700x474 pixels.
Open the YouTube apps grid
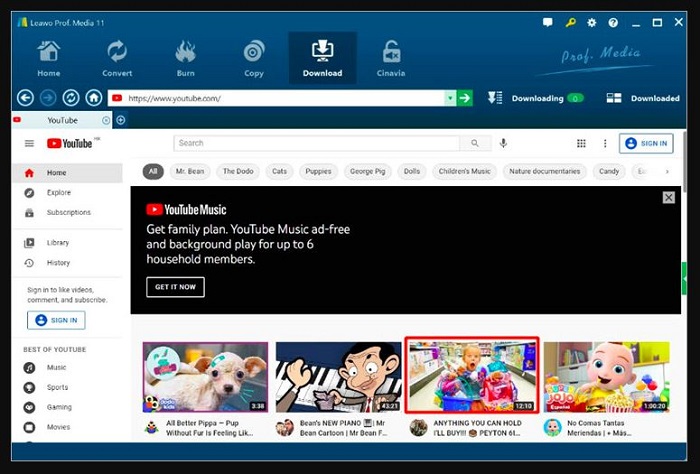click(x=581, y=143)
